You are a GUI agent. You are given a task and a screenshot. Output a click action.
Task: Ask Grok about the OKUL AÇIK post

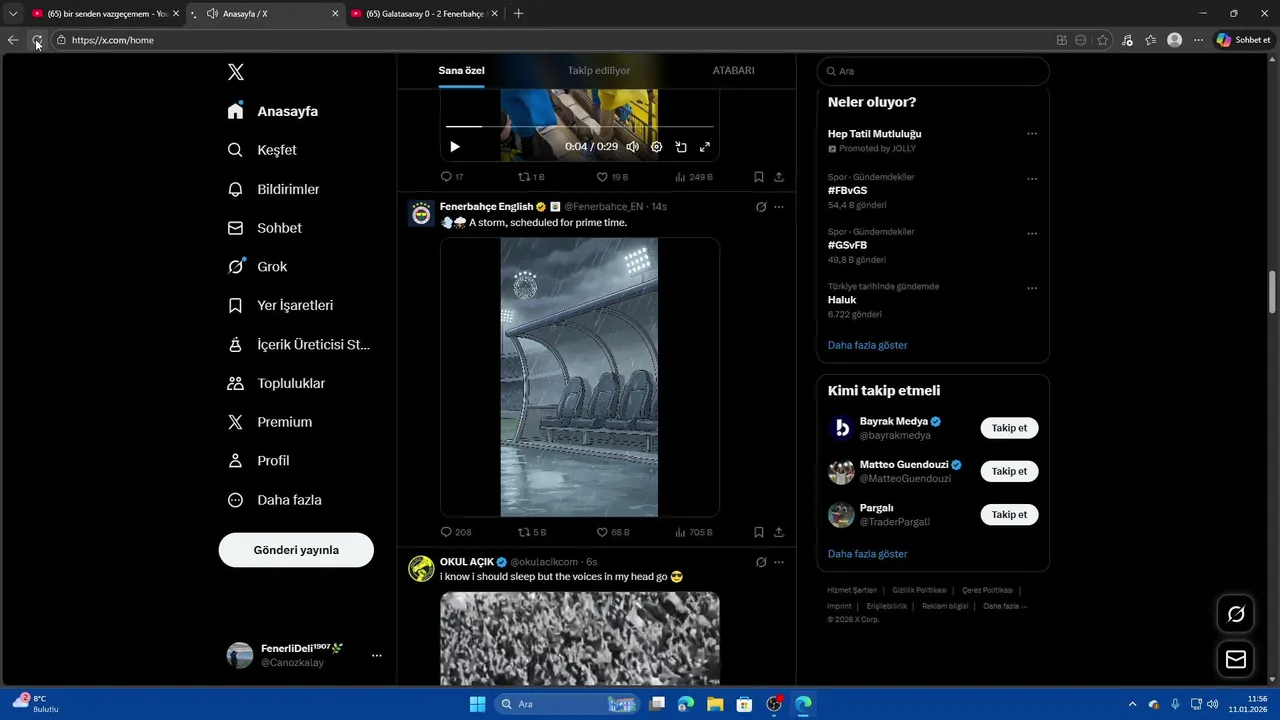[761, 562]
